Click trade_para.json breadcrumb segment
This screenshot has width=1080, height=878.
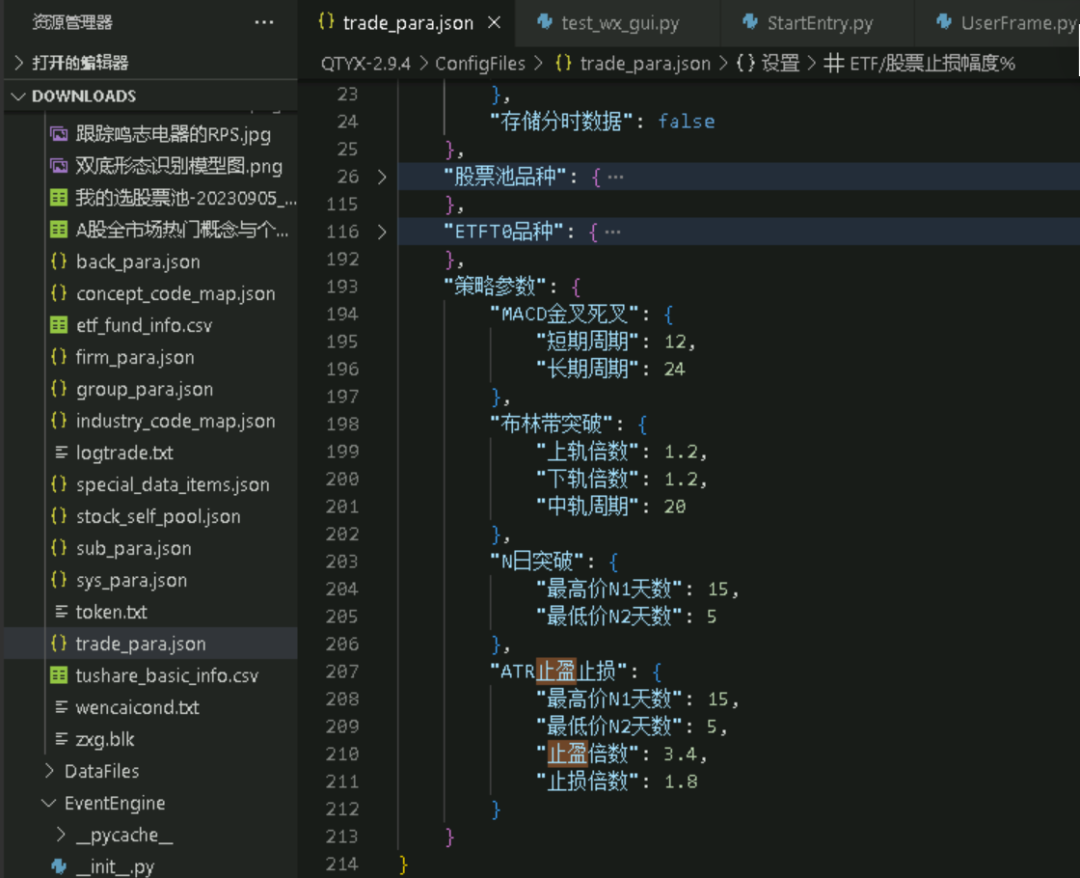(645, 63)
